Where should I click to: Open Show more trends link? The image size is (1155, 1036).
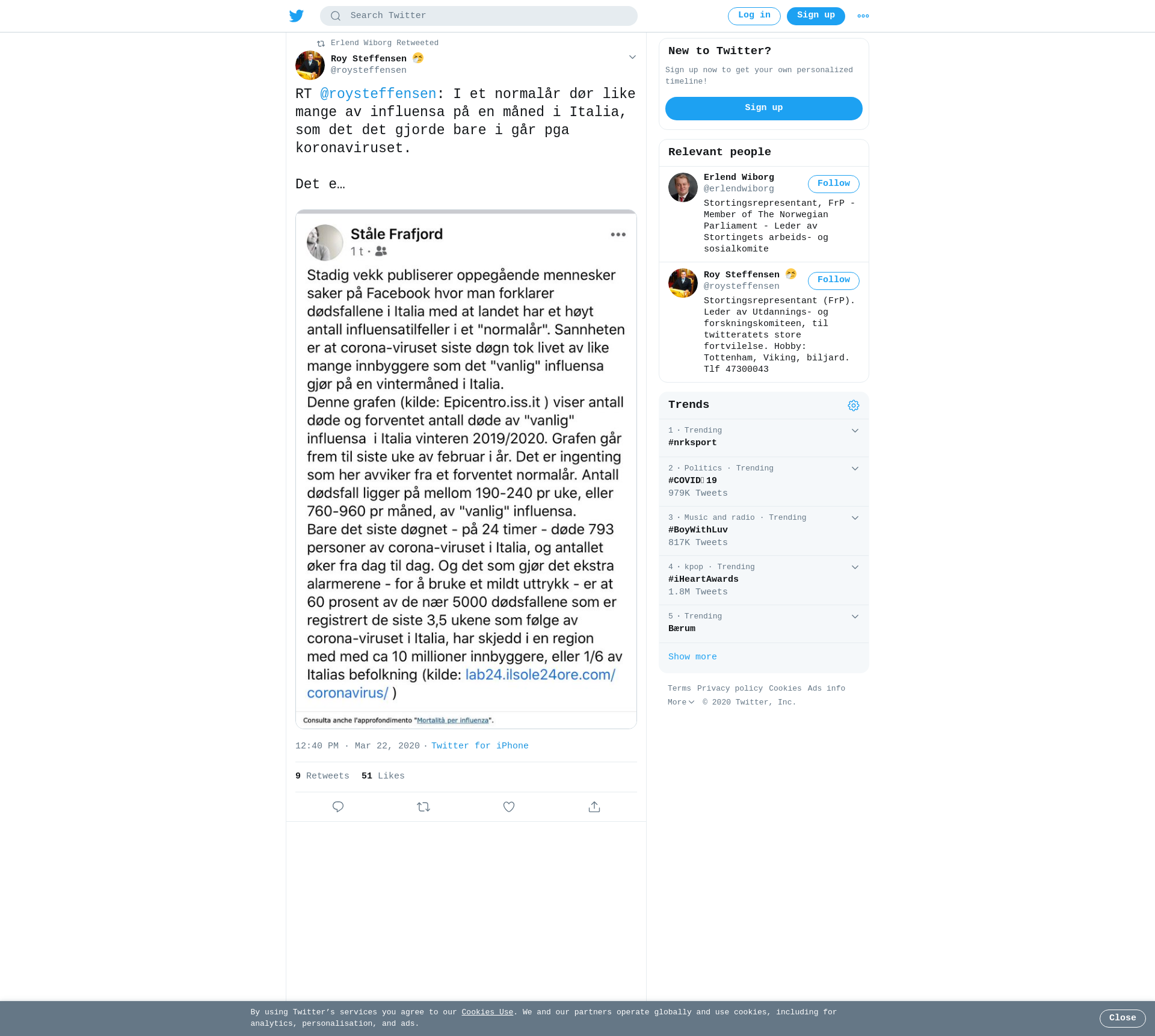coord(692,657)
